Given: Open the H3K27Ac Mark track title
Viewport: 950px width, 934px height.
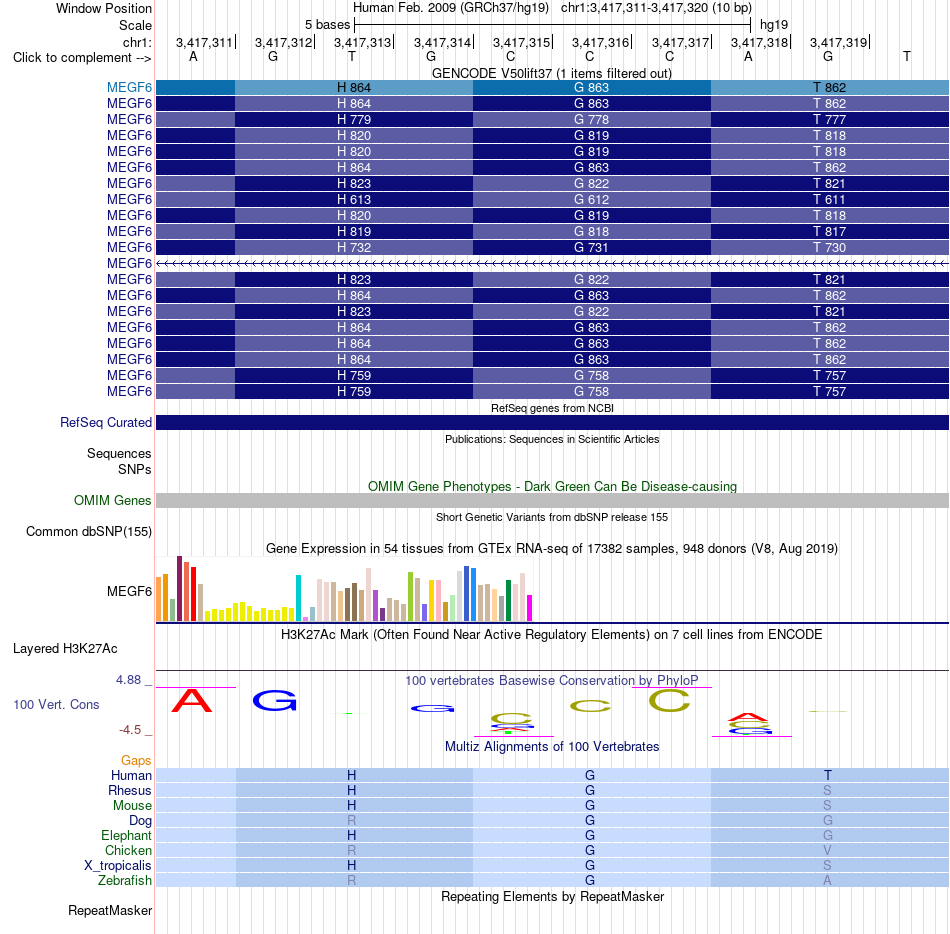Looking at the screenshot, I should (x=552, y=634).
